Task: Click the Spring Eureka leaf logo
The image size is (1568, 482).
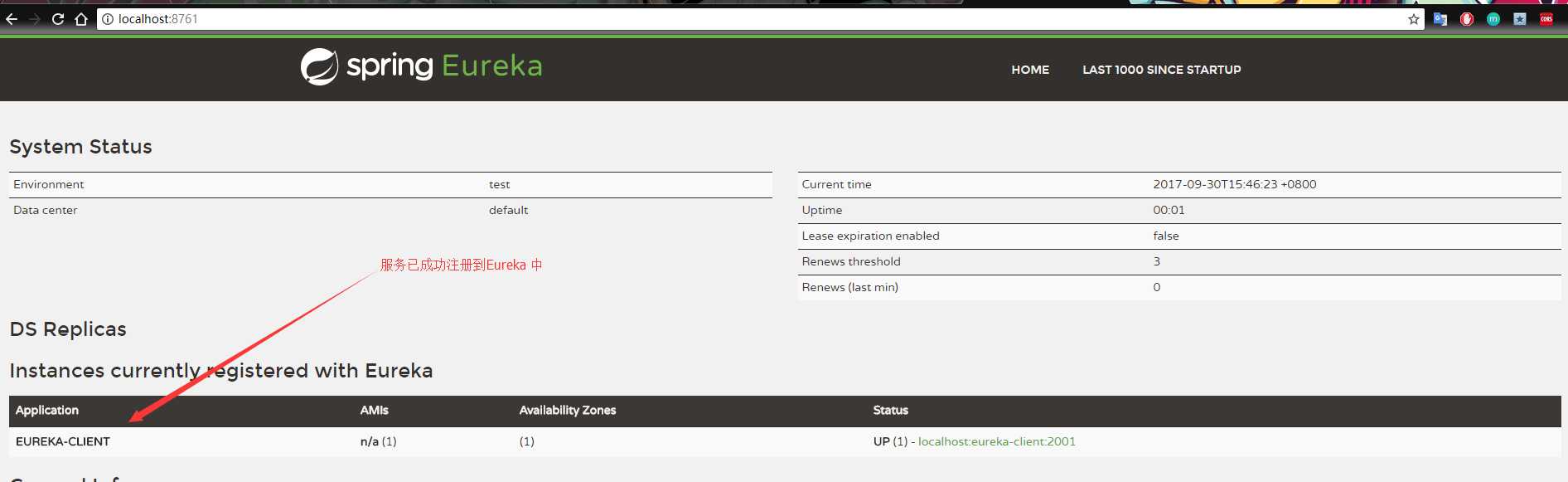Action: pyautogui.click(x=319, y=66)
